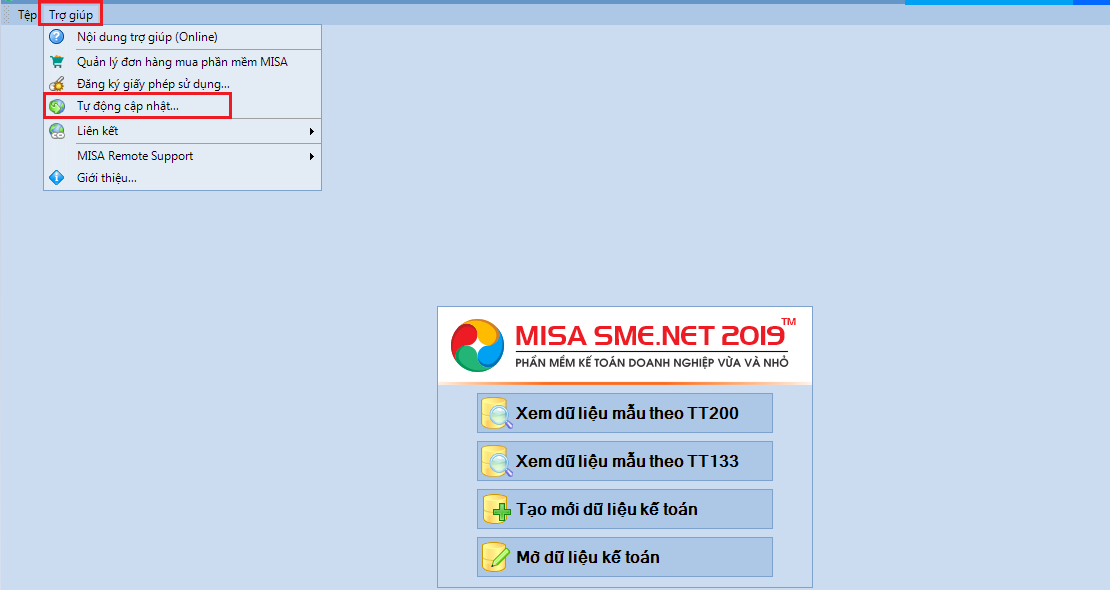1110x590 pixels.
Task: Click the blue Giới thiệu info icon
Action: (57, 178)
